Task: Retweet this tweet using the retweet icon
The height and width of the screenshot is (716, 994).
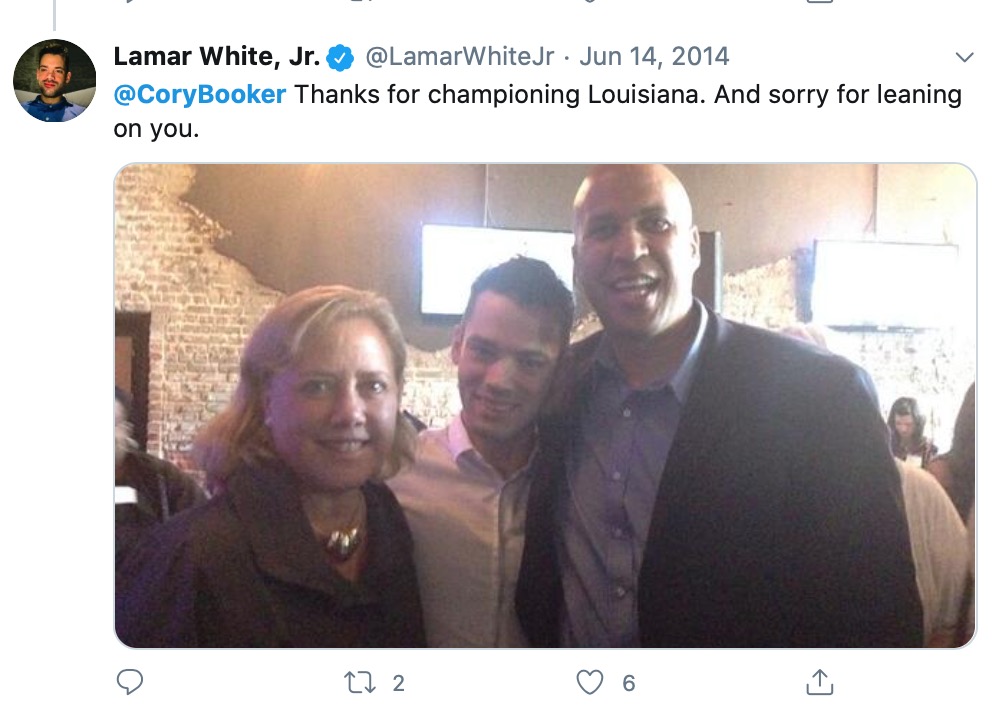Action: coord(357,683)
